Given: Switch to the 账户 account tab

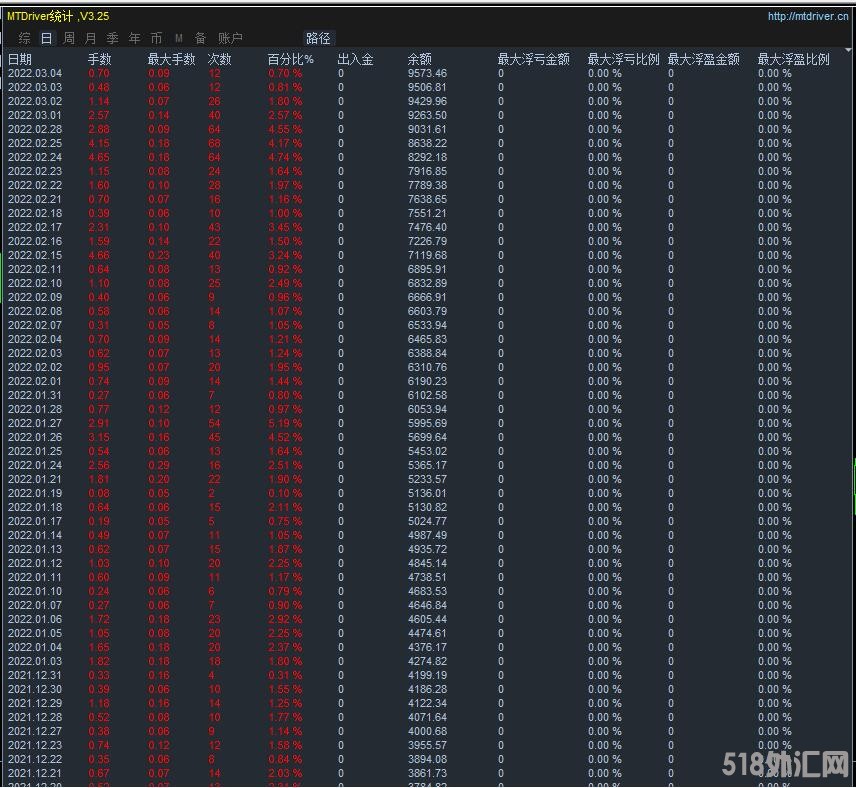Looking at the screenshot, I should [230, 38].
